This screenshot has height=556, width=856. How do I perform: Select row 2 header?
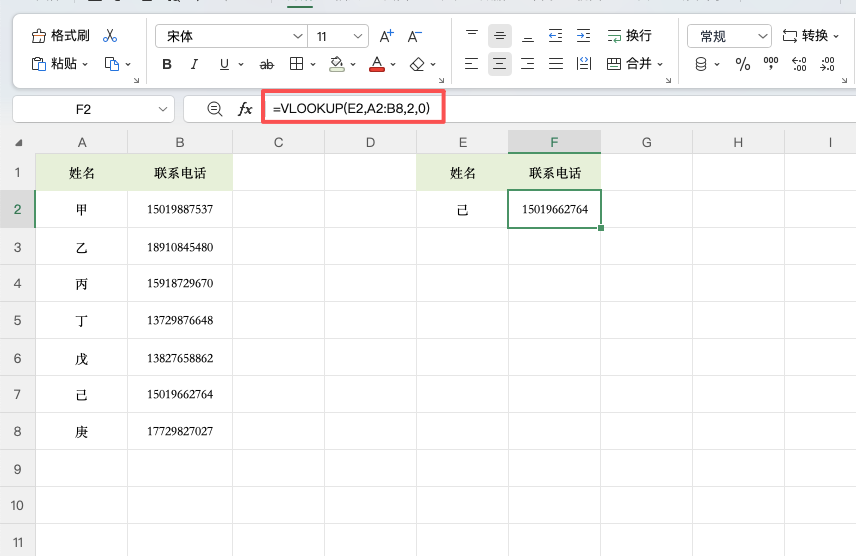[x=17, y=209]
